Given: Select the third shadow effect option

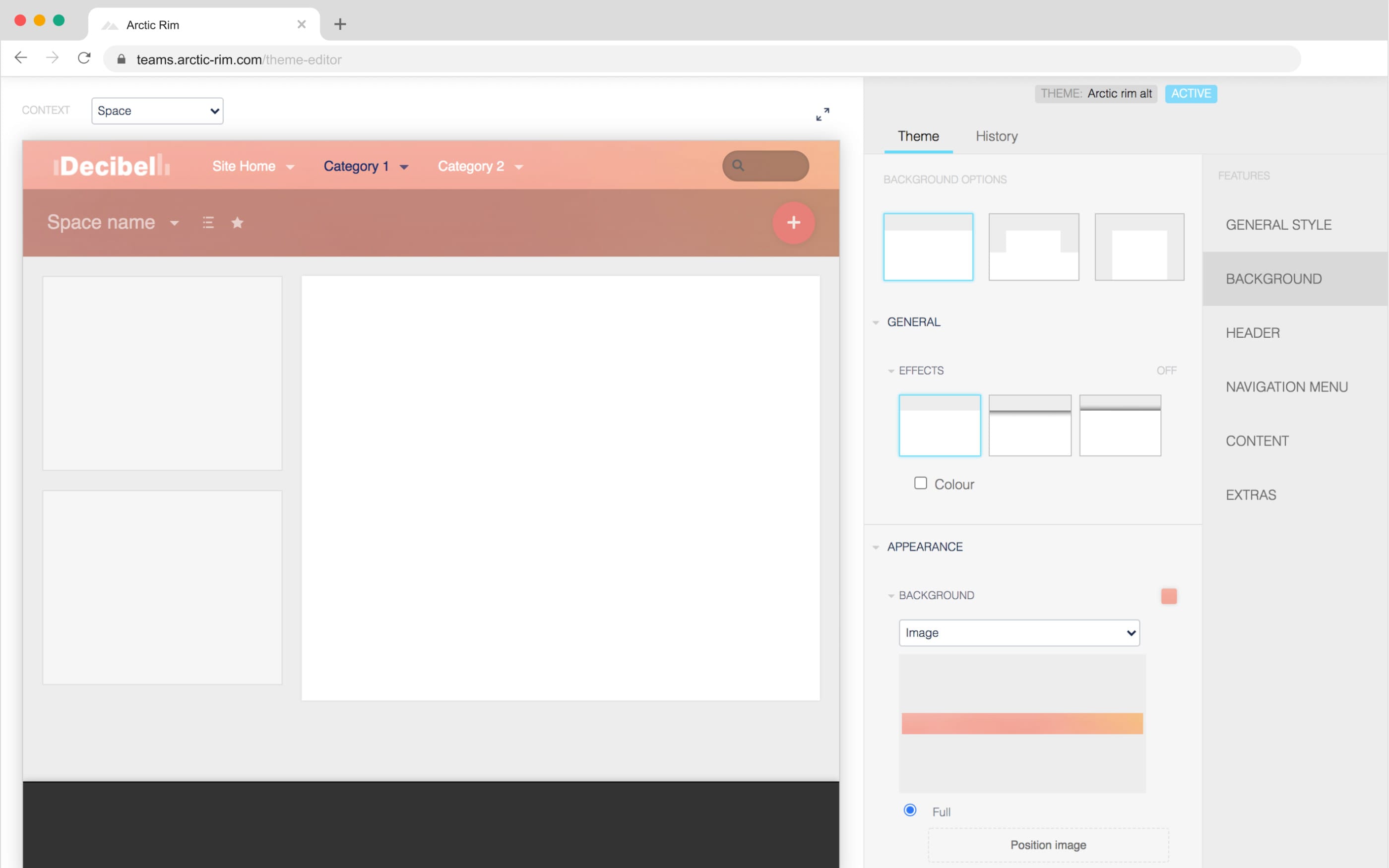Looking at the screenshot, I should pos(1120,426).
